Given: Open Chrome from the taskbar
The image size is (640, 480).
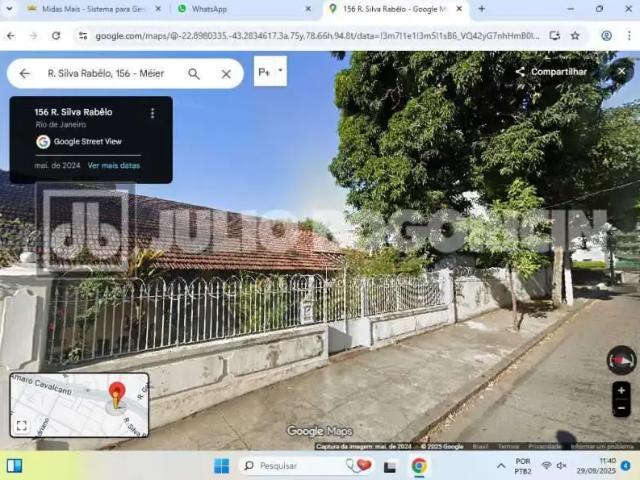Looking at the screenshot, I should (419, 466).
